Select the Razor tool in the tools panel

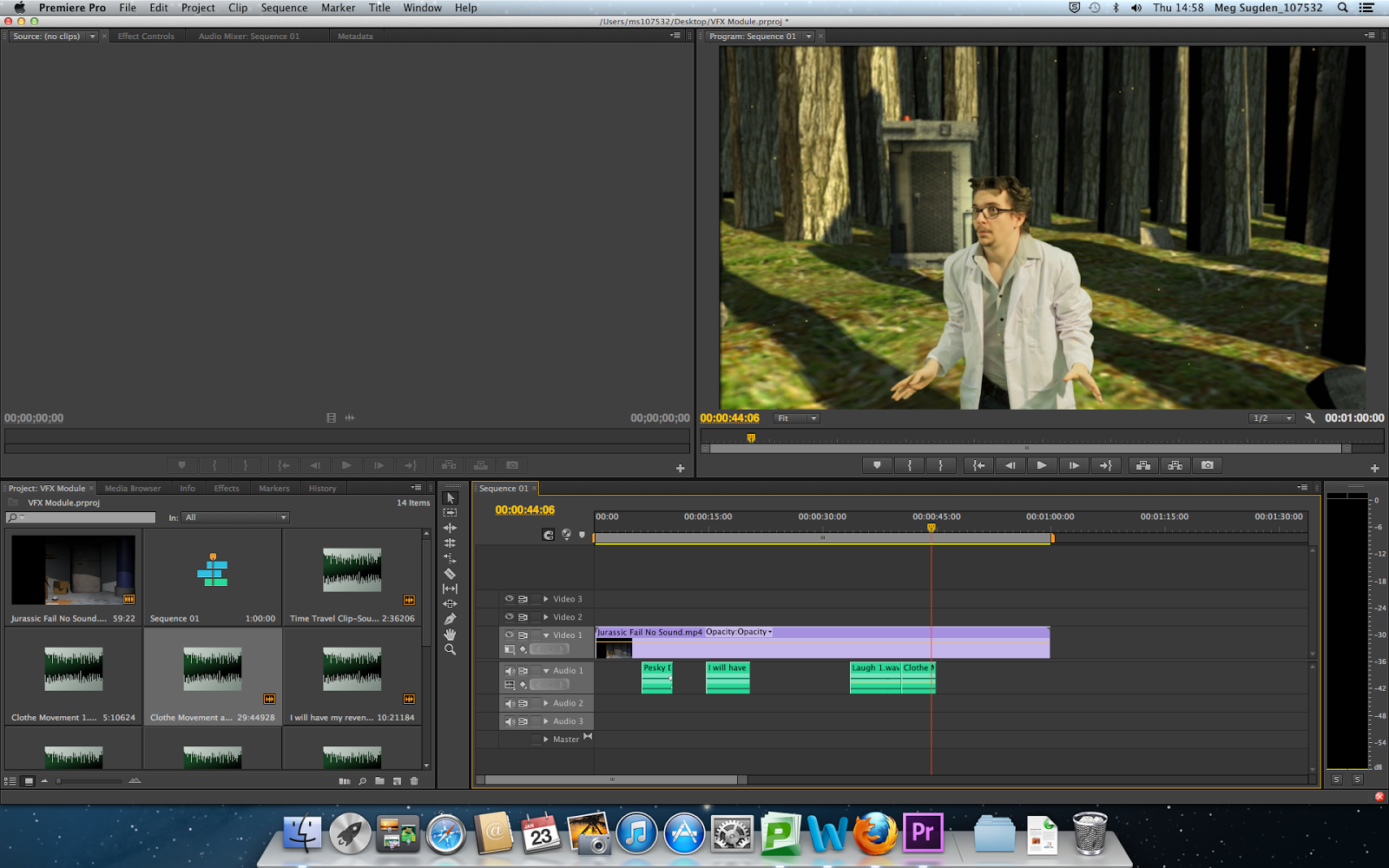coord(450,574)
